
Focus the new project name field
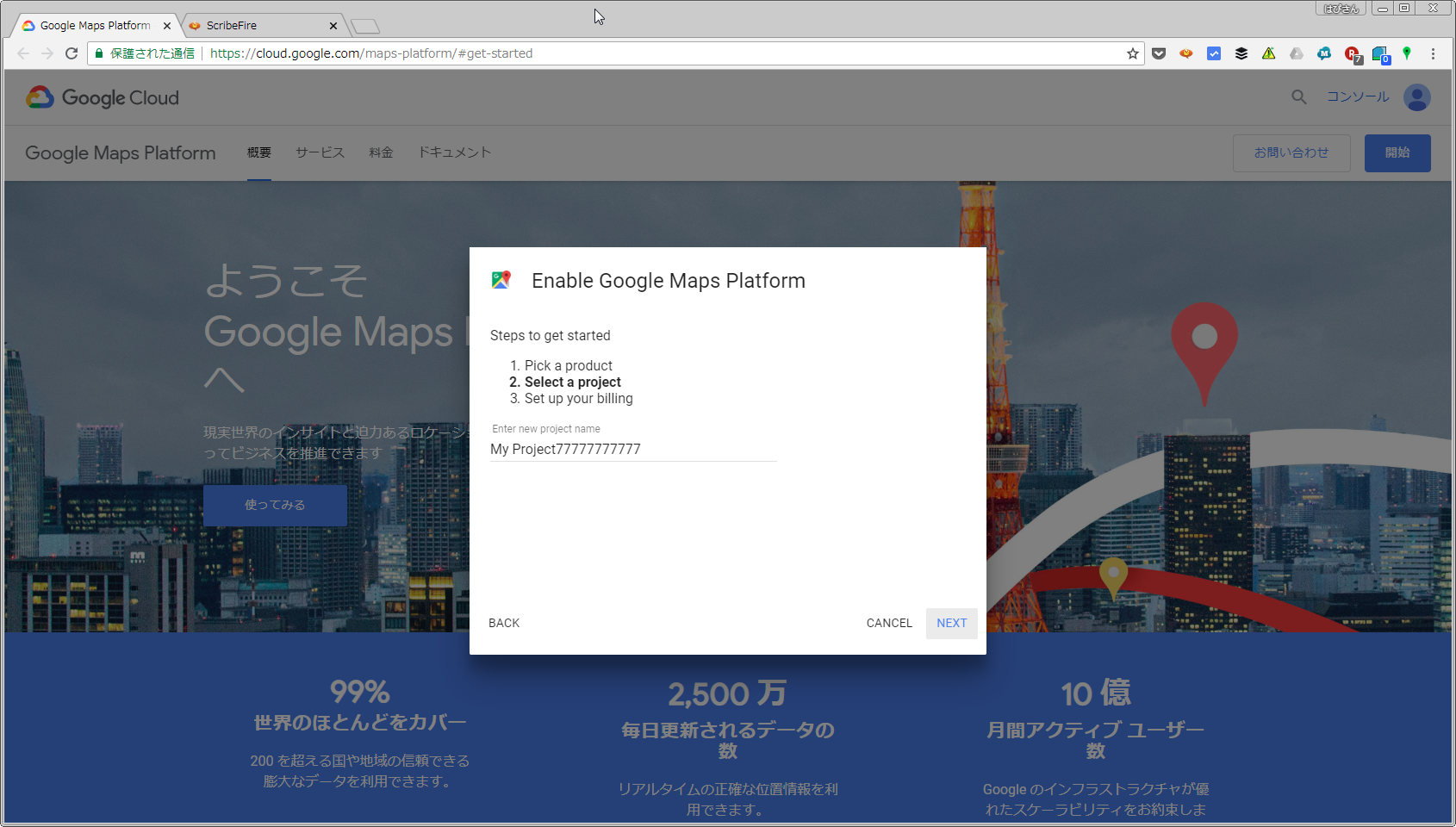pyautogui.click(x=633, y=450)
